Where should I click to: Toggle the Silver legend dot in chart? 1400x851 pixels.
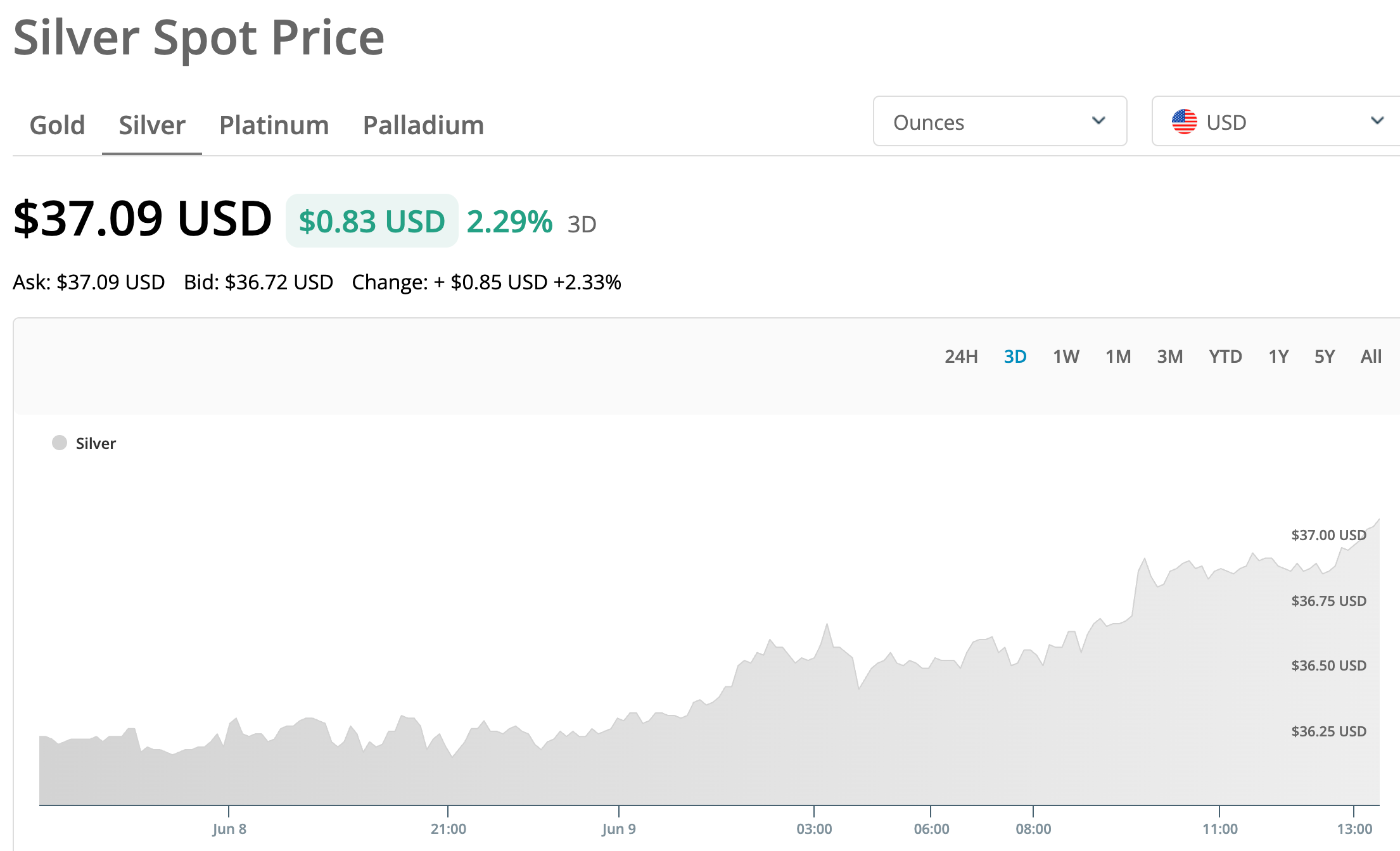tap(60, 443)
